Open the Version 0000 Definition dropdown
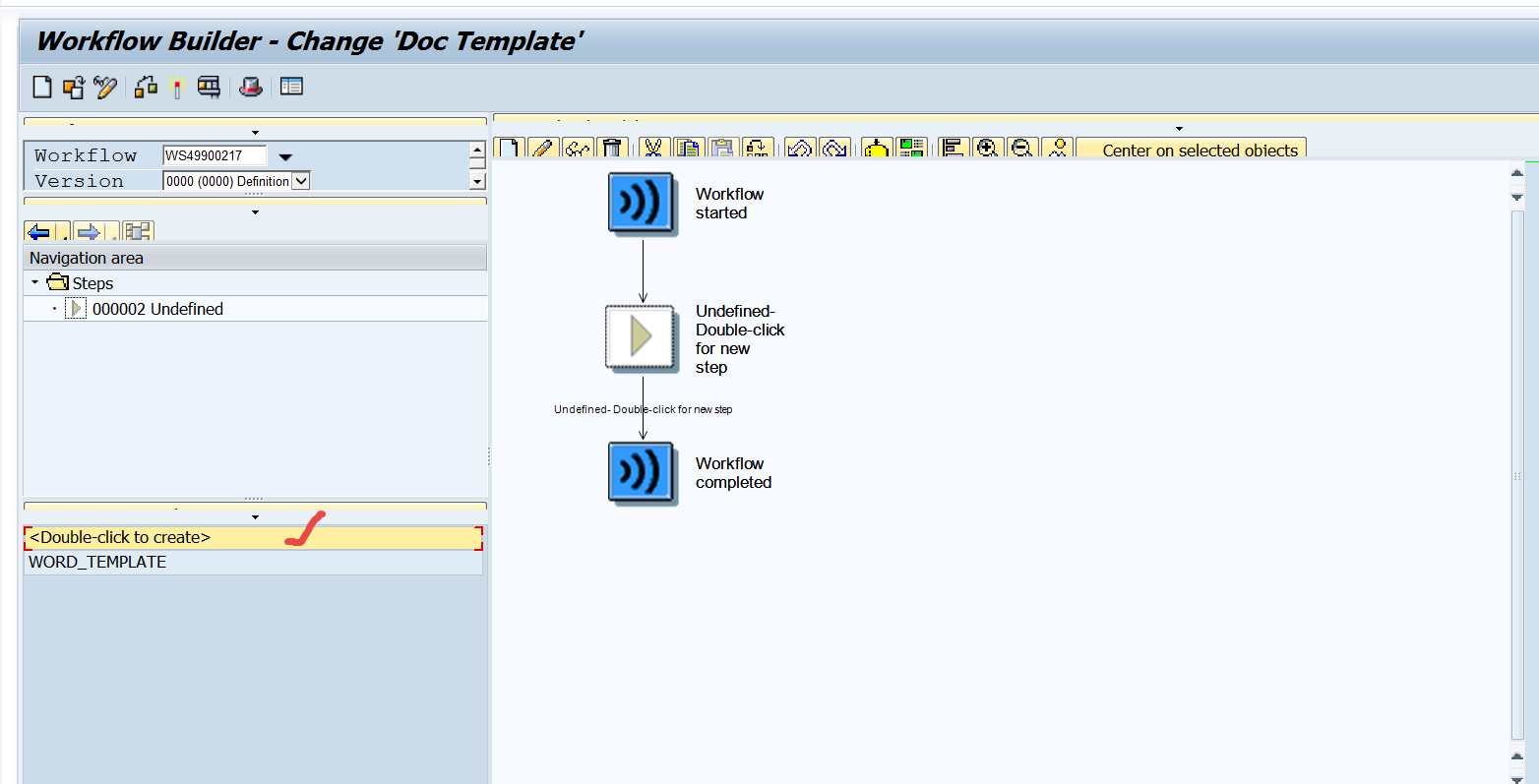Image resolution: width=1539 pixels, height=784 pixels. tap(301, 181)
